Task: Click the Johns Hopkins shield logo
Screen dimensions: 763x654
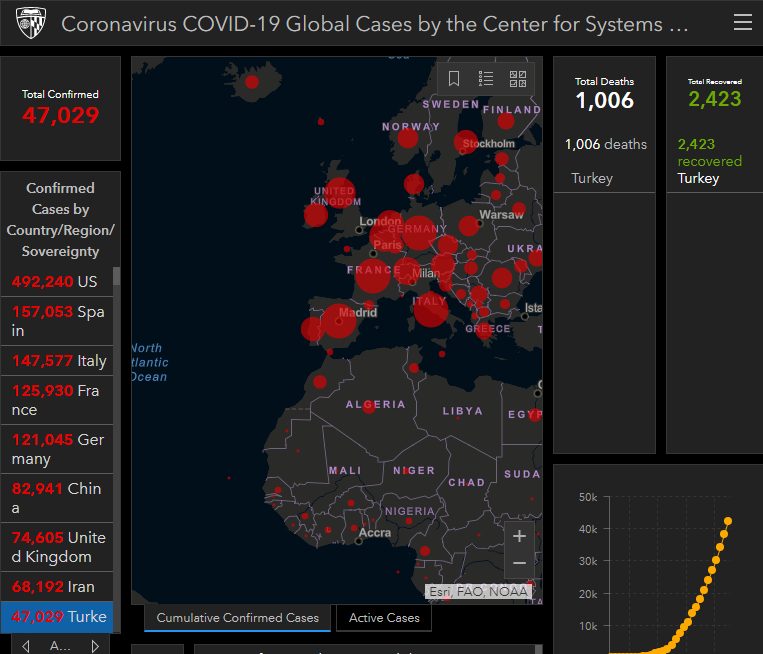Action: click(x=31, y=22)
